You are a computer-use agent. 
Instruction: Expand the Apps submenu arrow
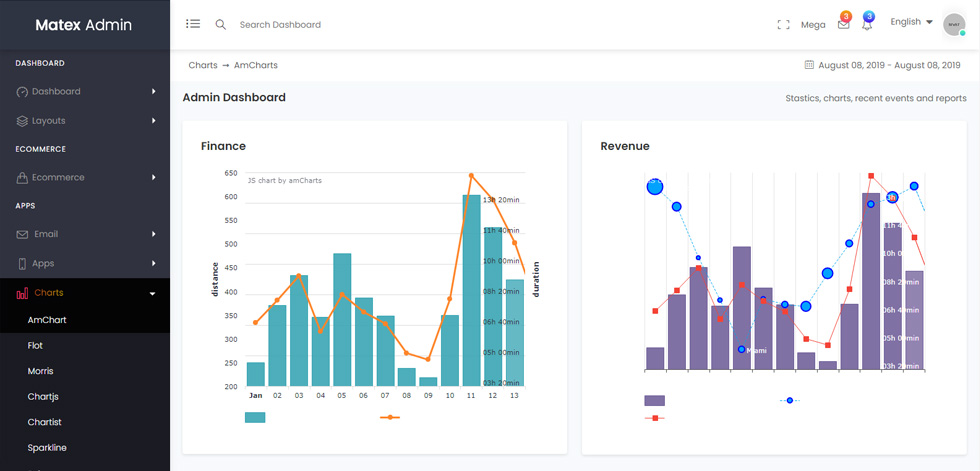tap(154, 263)
